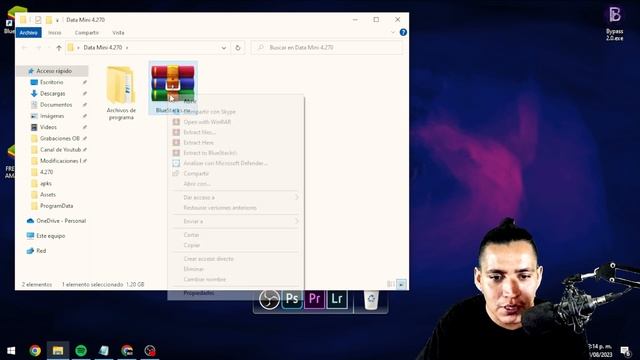Open Escritorio in the sidebar

[x=51, y=82]
